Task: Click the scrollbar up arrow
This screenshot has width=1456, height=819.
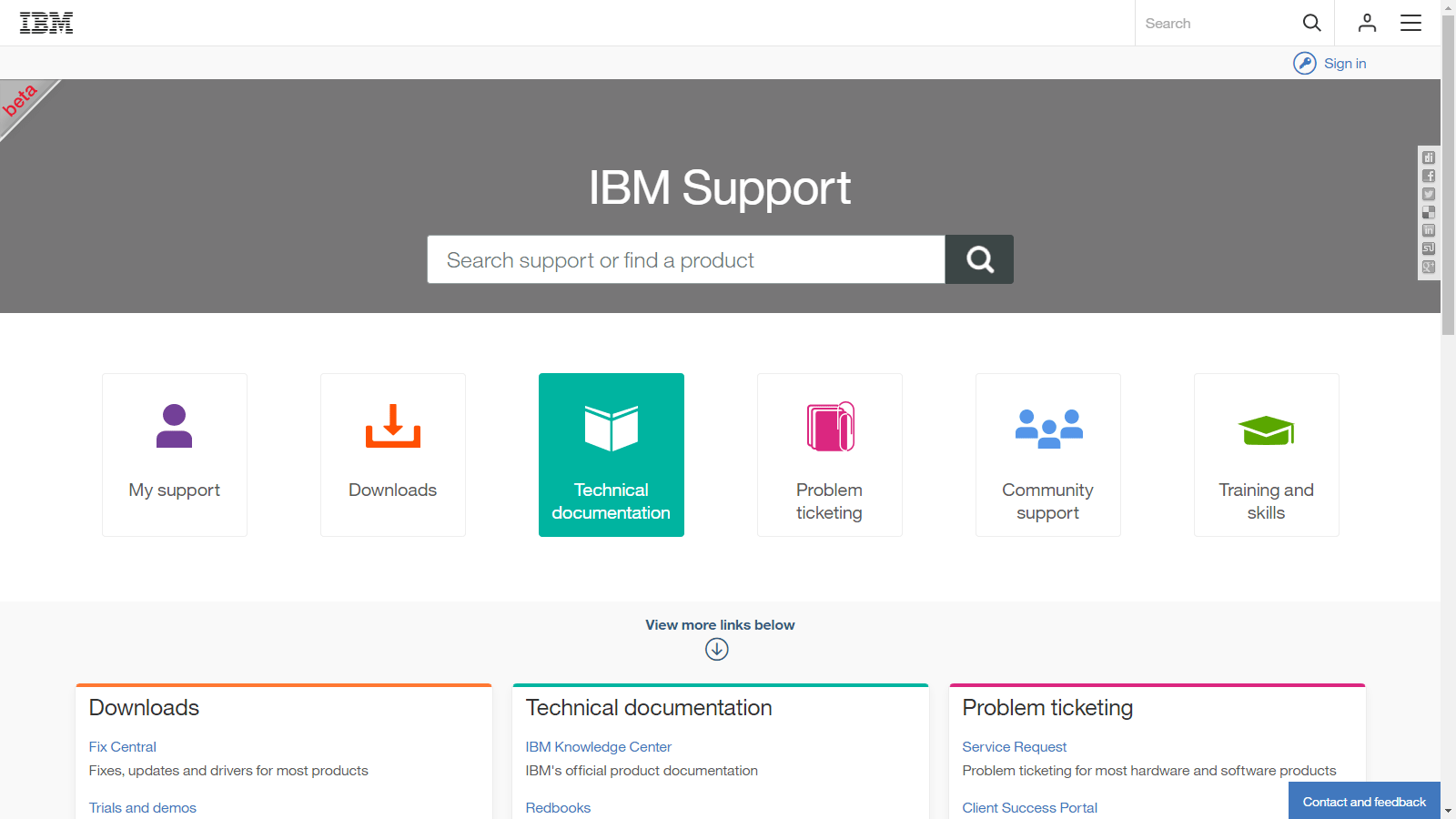Action: tap(1448, 7)
